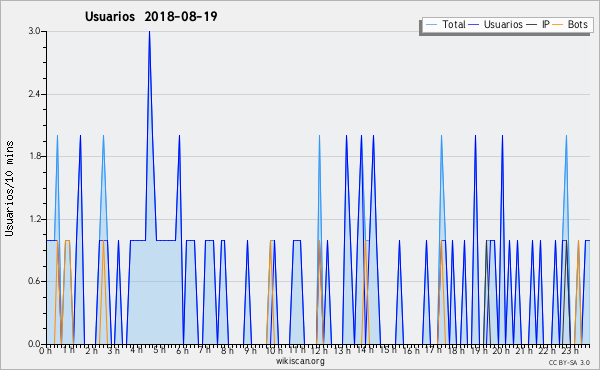600x370 pixels.
Task: Click the chart title Usuarios 2018-08-19
Action: coord(151,16)
